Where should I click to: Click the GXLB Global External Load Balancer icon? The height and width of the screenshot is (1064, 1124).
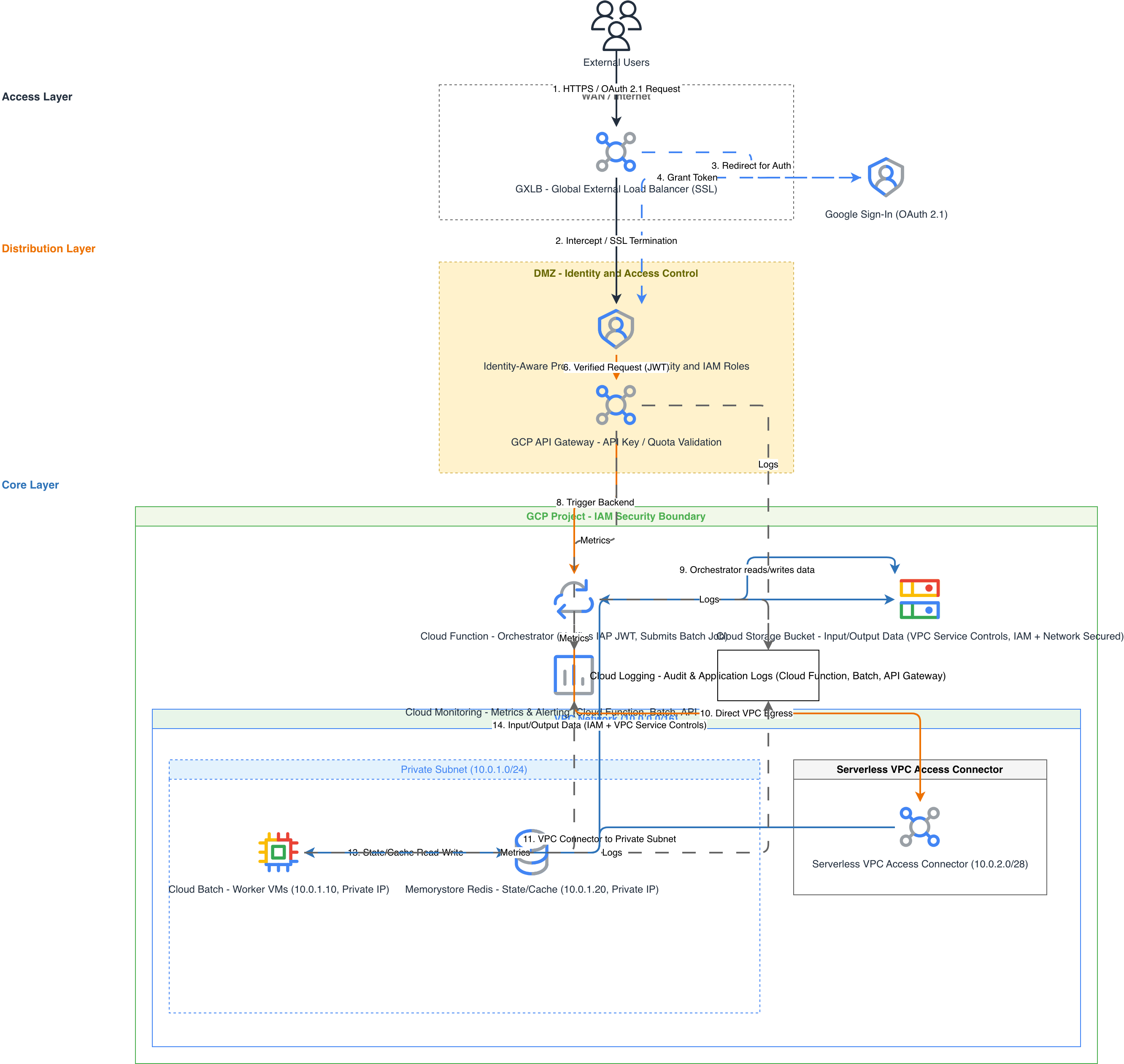coord(616,152)
